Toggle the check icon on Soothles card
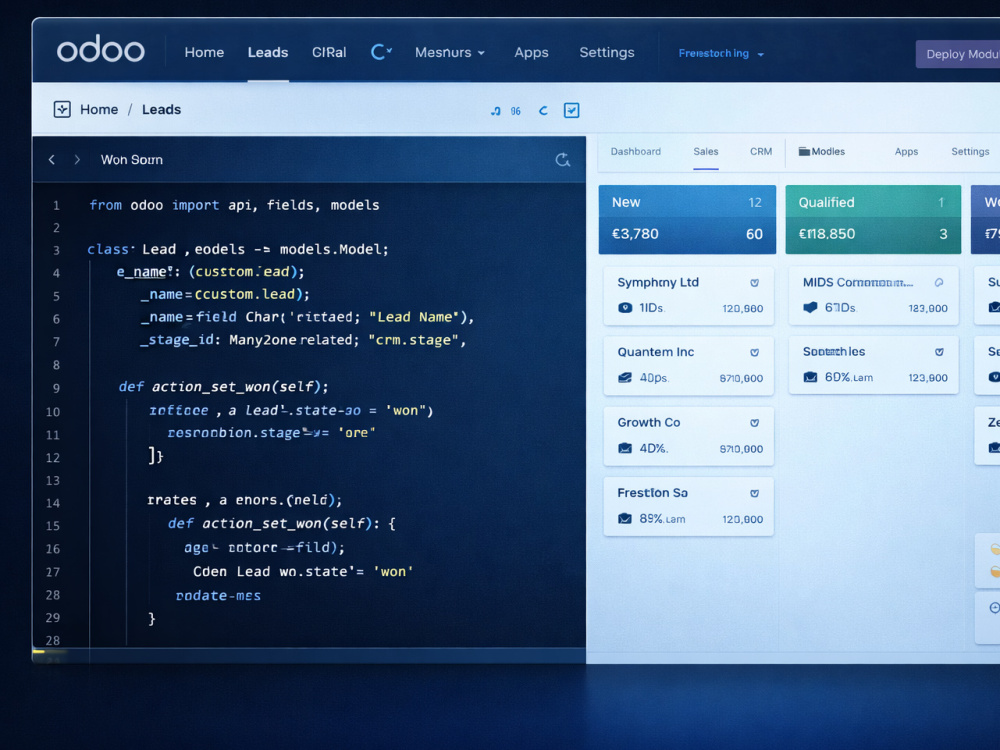The image size is (1000, 750). 939,352
